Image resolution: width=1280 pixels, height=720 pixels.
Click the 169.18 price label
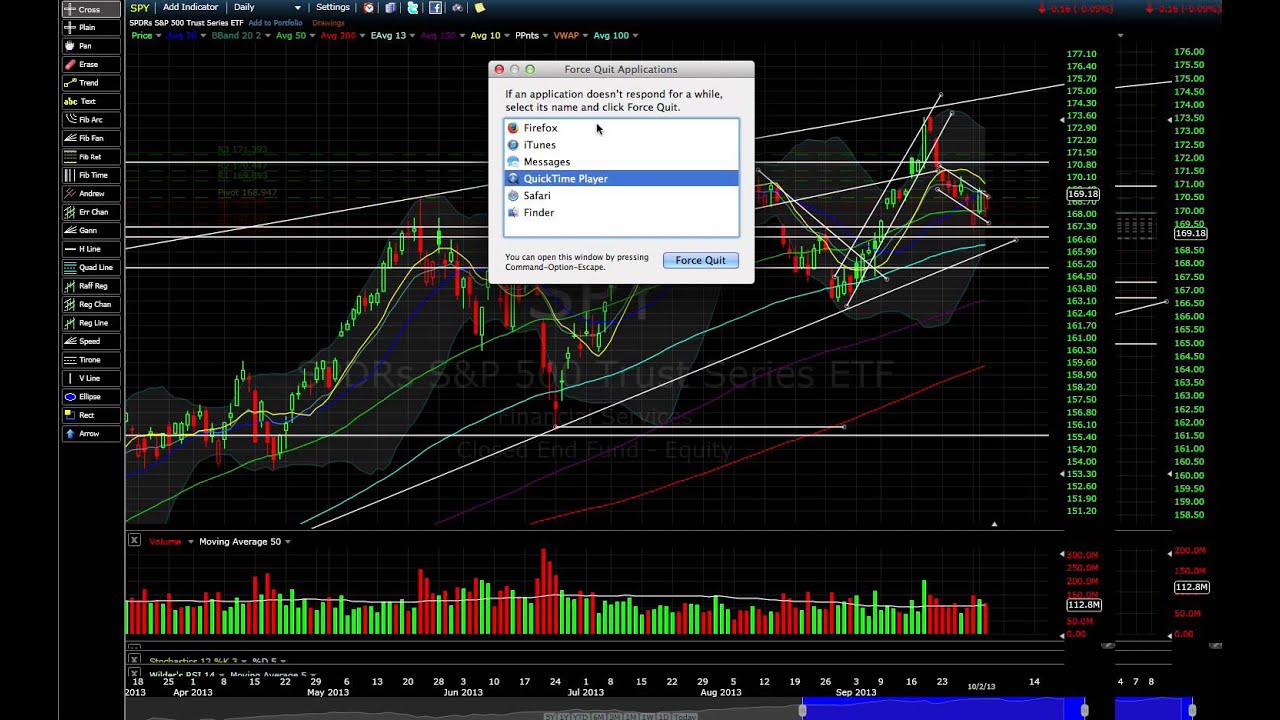(x=1084, y=194)
